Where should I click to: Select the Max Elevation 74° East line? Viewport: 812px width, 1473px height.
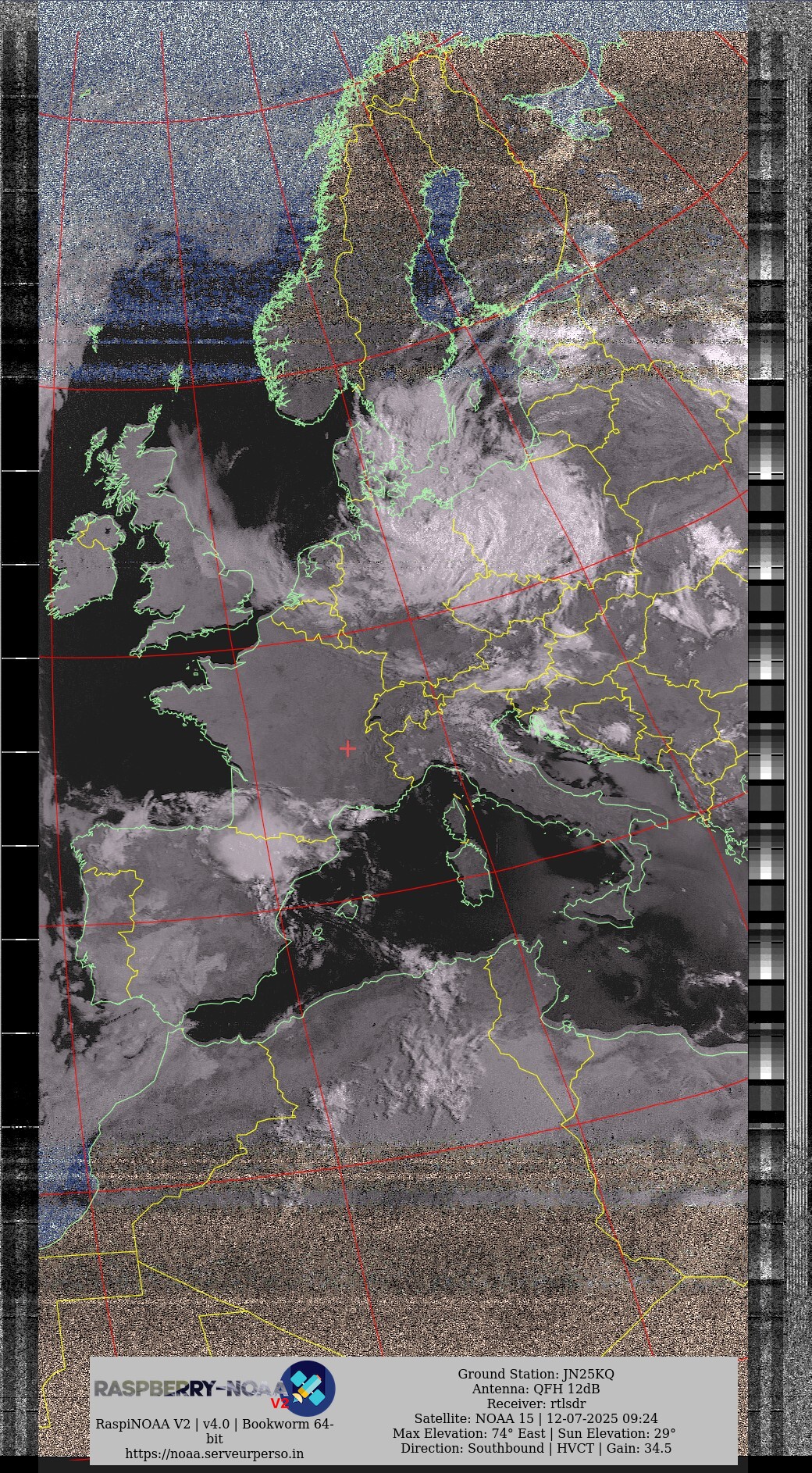[x=534, y=1433]
